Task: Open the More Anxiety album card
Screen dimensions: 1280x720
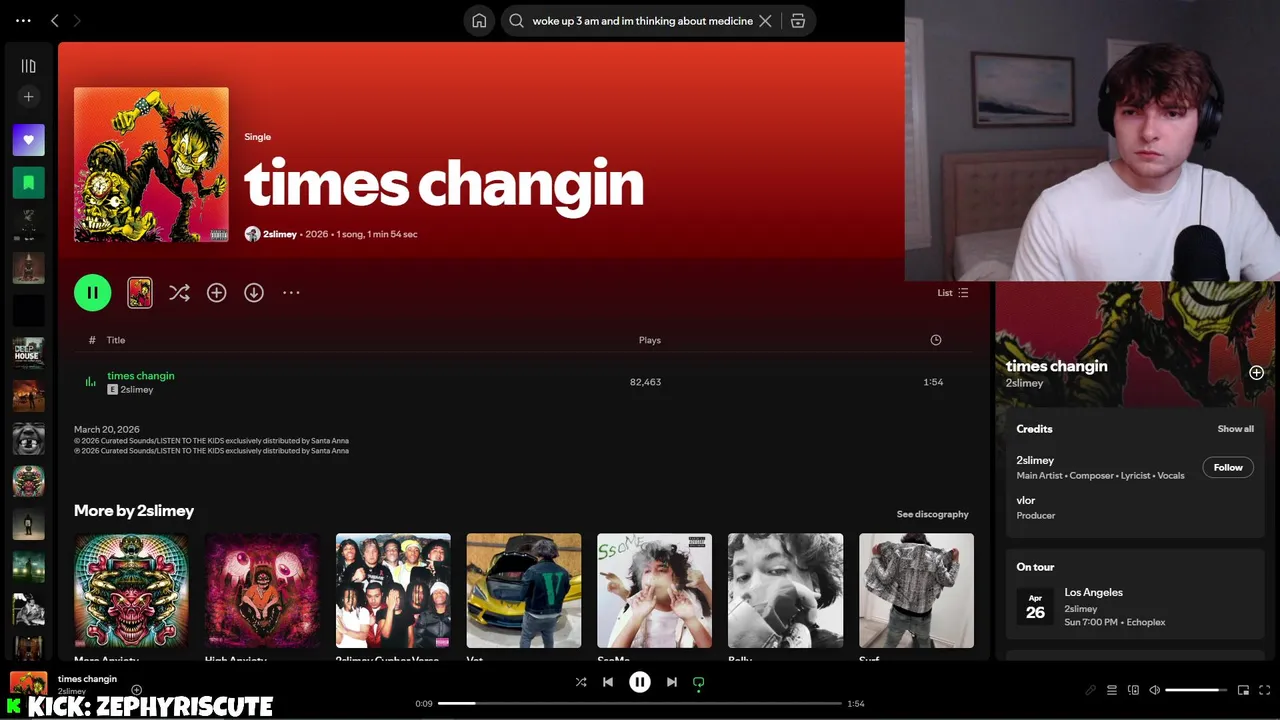Action: [x=131, y=596]
